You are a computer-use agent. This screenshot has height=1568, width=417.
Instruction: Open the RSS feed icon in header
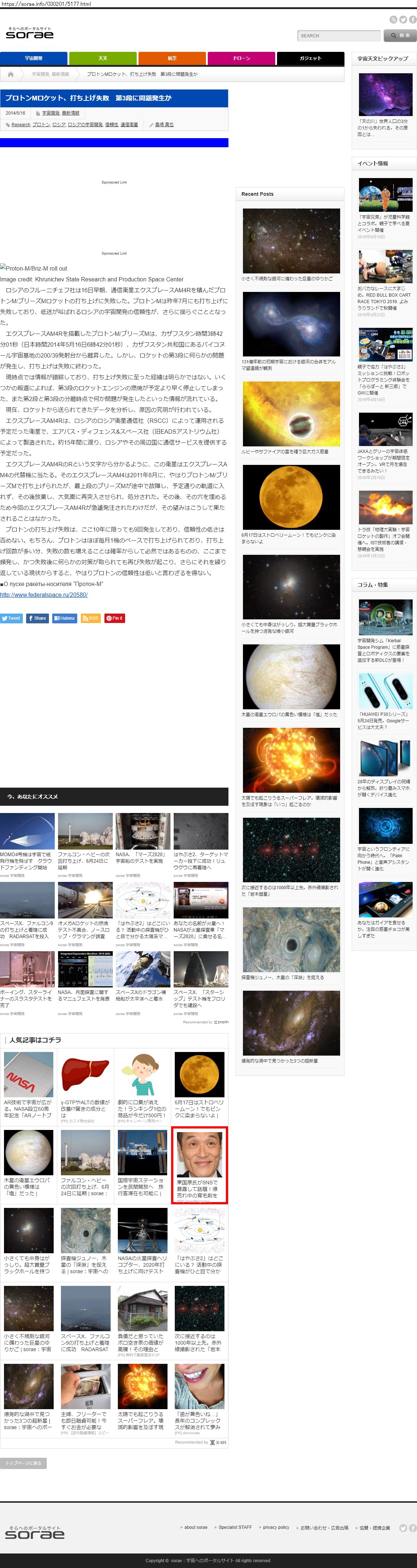[x=393, y=20]
